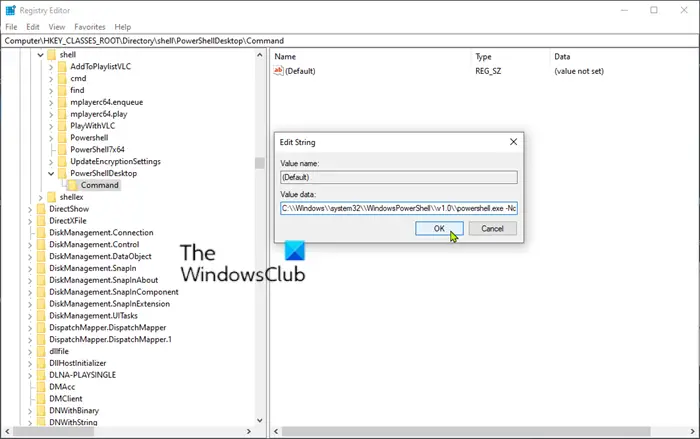Click the Value data input field
This screenshot has height=439, width=700.
coord(399,208)
